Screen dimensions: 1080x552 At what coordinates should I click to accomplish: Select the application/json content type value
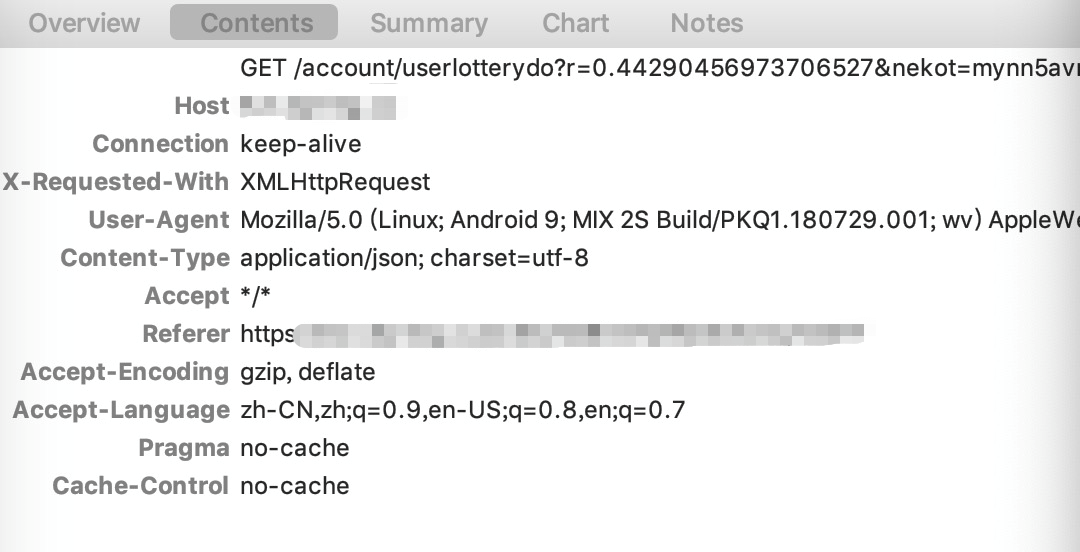pyautogui.click(x=414, y=258)
